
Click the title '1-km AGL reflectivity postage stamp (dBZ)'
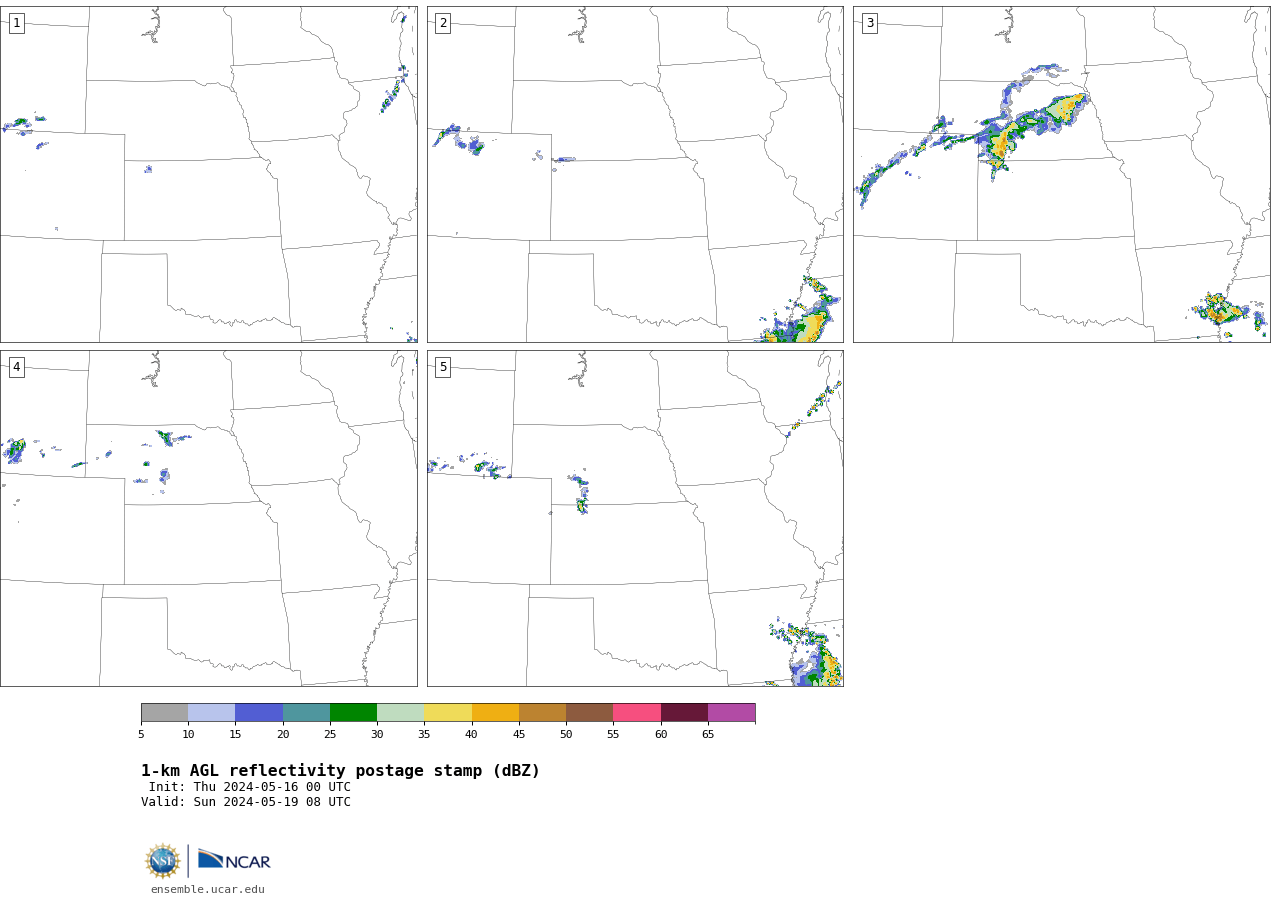340,771
